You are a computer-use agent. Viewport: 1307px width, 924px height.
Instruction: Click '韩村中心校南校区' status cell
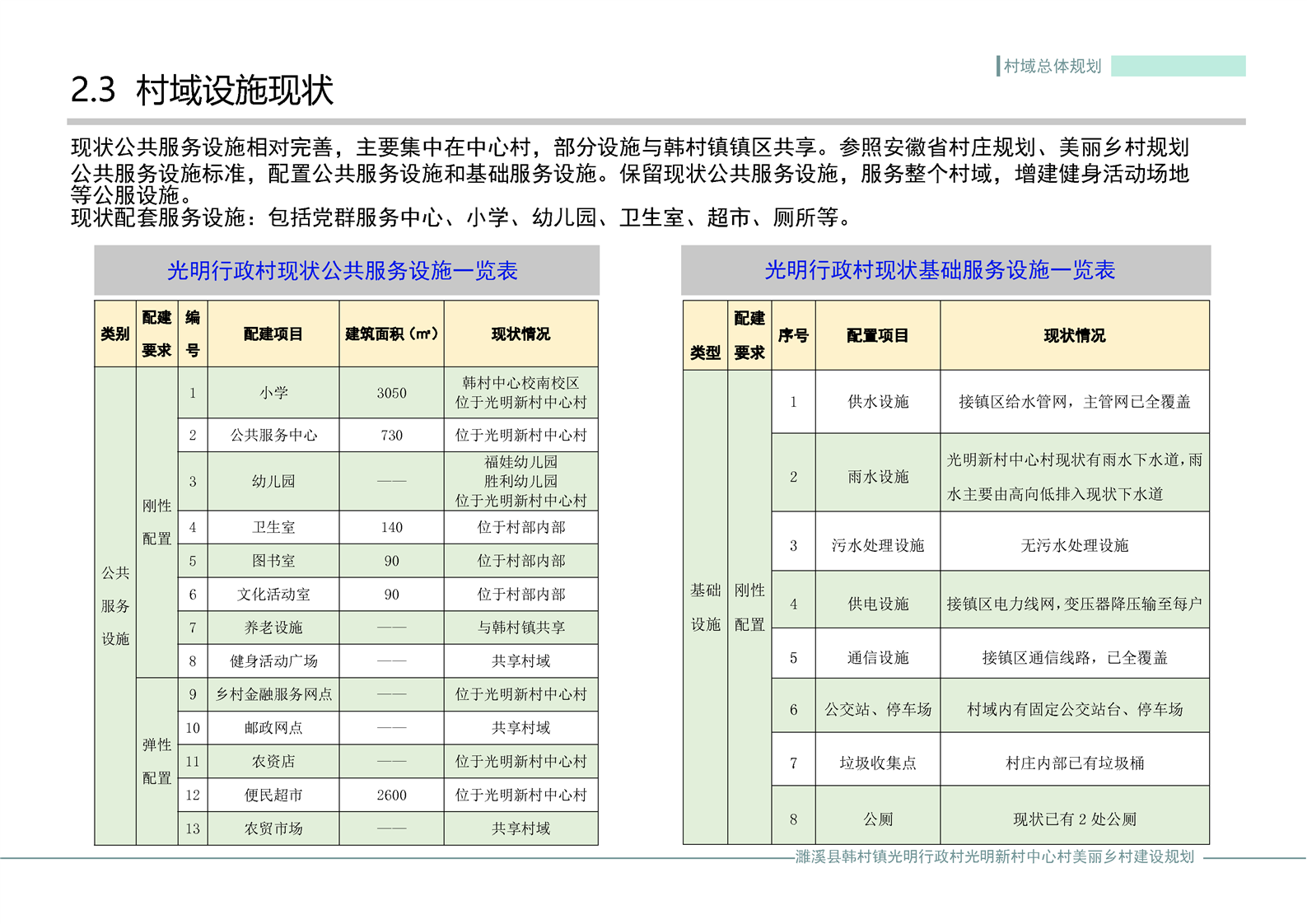[x=521, y=393]
